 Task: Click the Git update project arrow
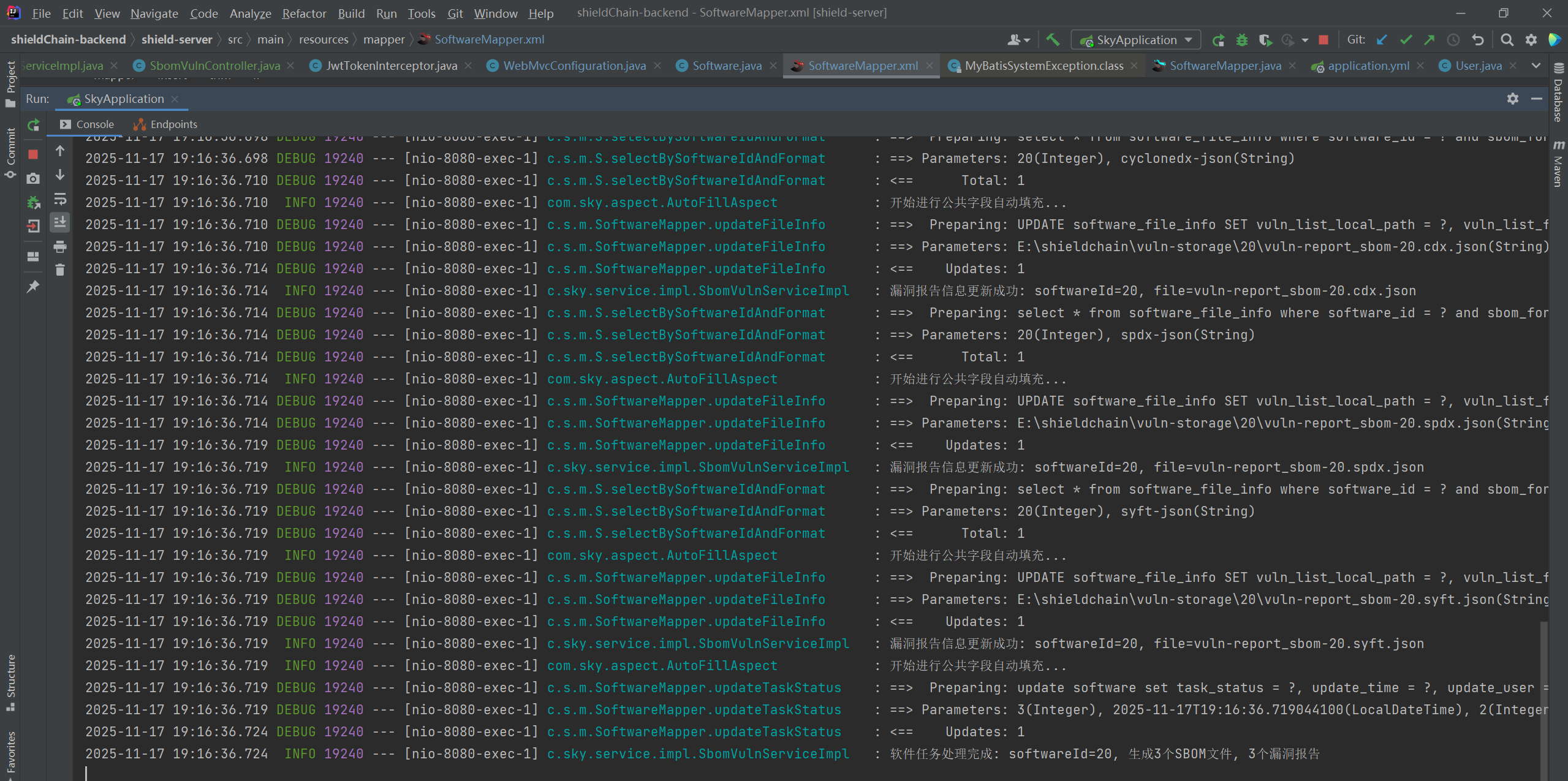[1382, 40]
